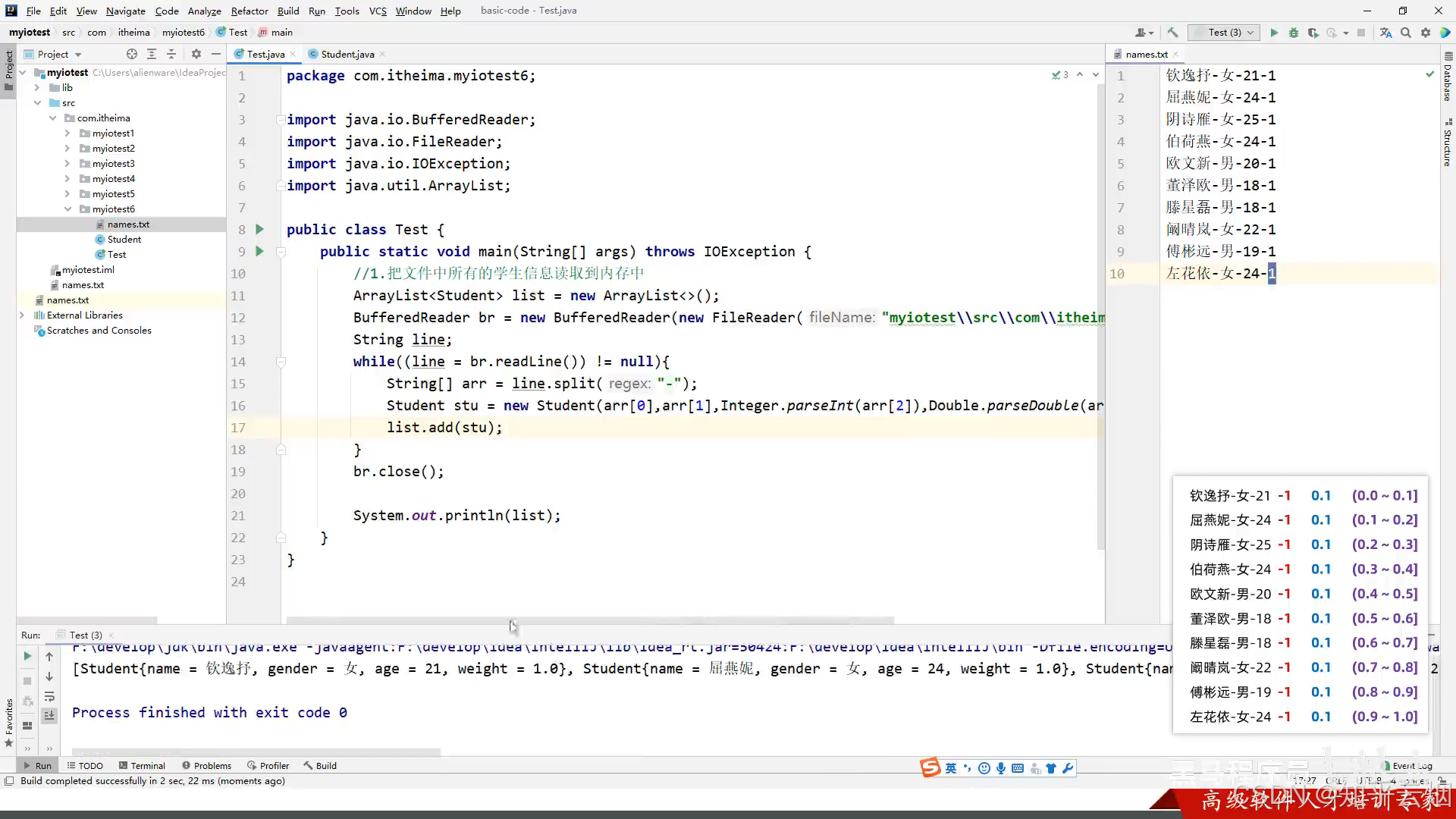
Task: Open Search Everywhere magnifier icon
Action: (1406, 33)
